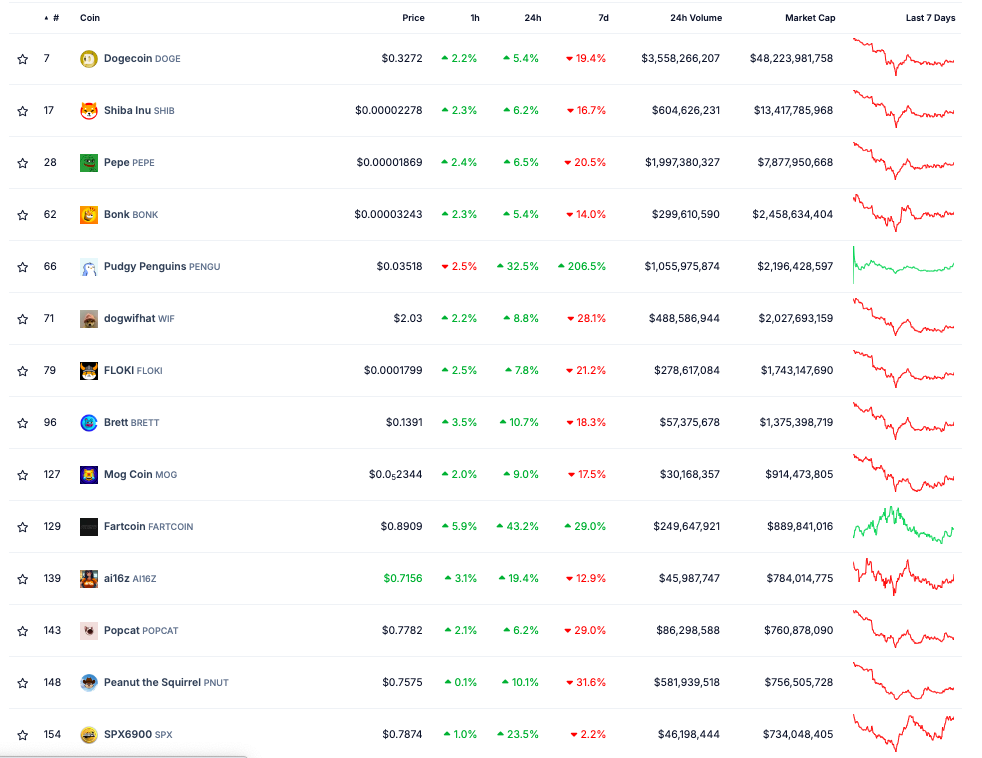
Task: Open the Bonk BONK link
Action: 131,215
